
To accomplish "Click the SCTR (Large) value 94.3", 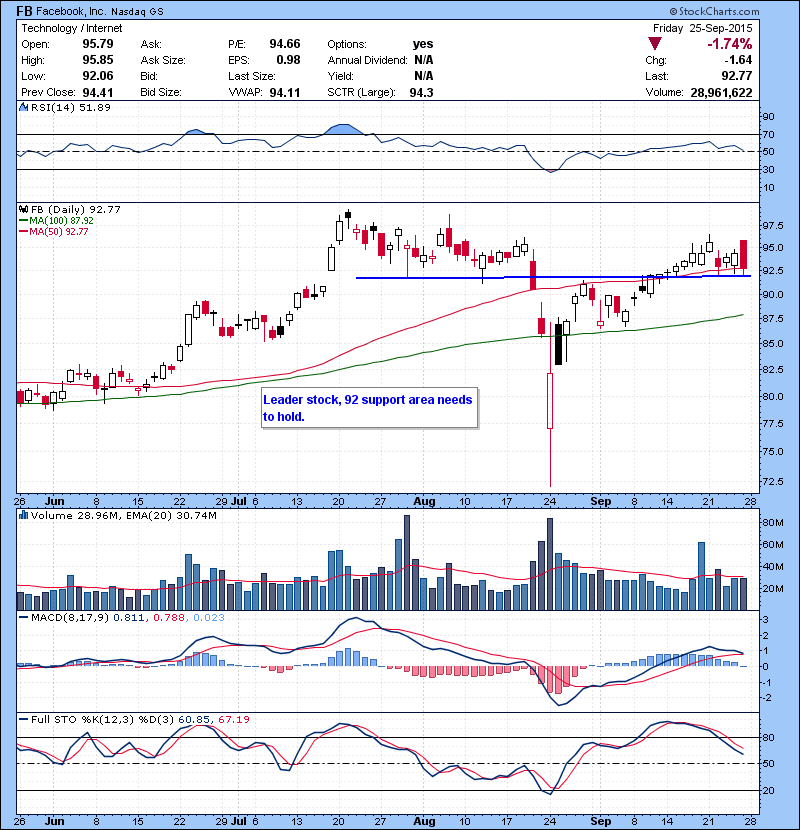I will 421,93.
